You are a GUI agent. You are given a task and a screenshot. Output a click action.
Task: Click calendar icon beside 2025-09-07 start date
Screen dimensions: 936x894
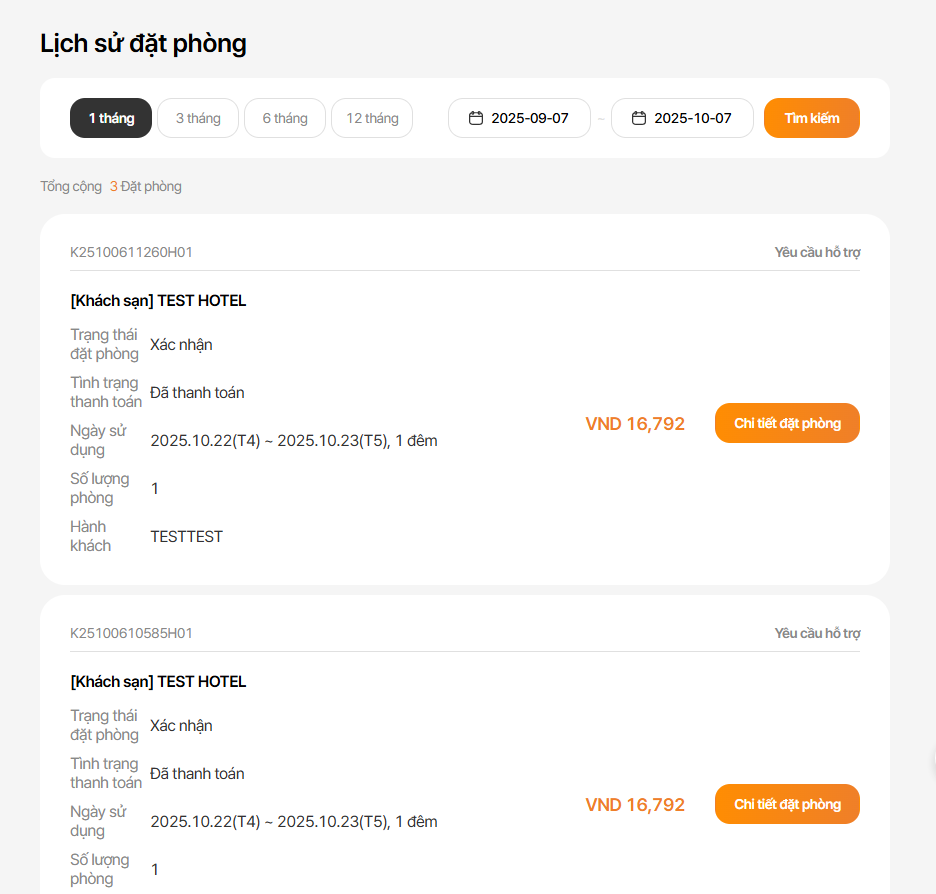(x=476, y=118)
